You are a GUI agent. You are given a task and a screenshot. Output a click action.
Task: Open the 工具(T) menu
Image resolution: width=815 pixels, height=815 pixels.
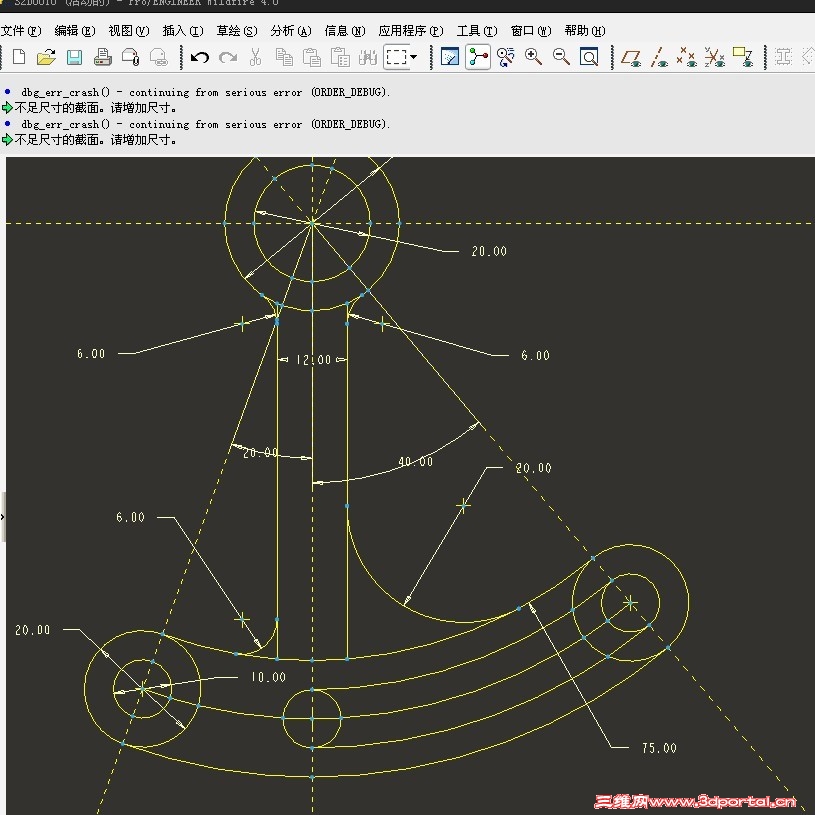(x=477, y=31)
